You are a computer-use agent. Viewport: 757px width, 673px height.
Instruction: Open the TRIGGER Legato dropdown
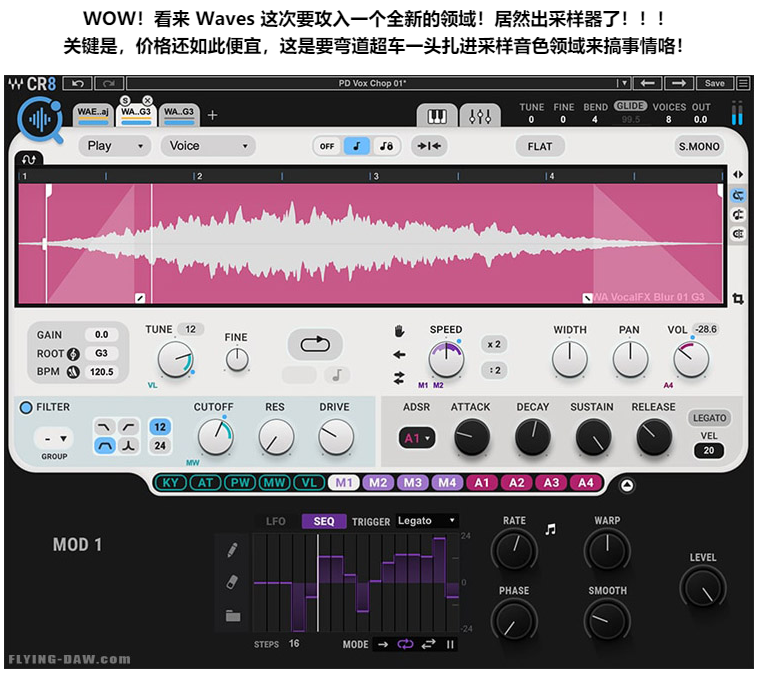point(427,520)
